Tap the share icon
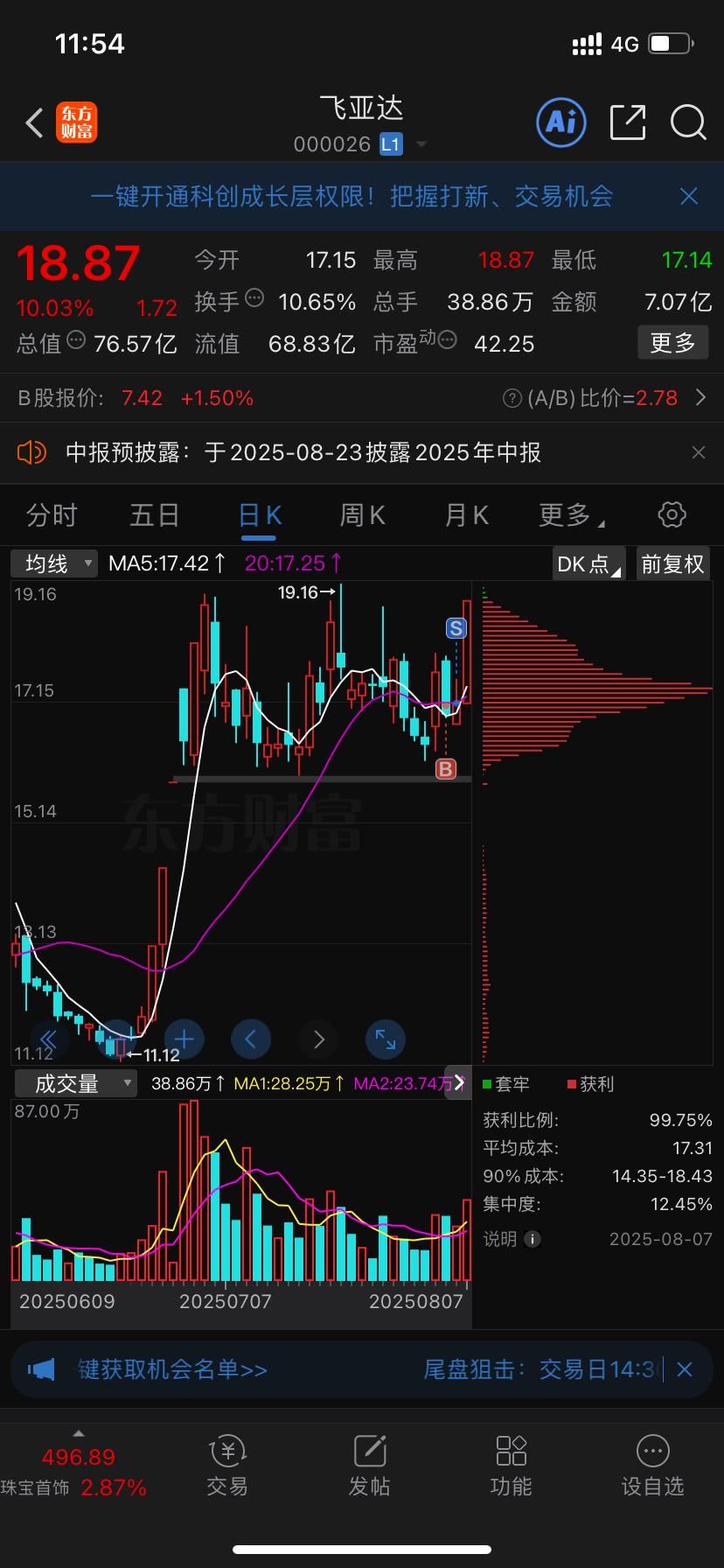 627,122
